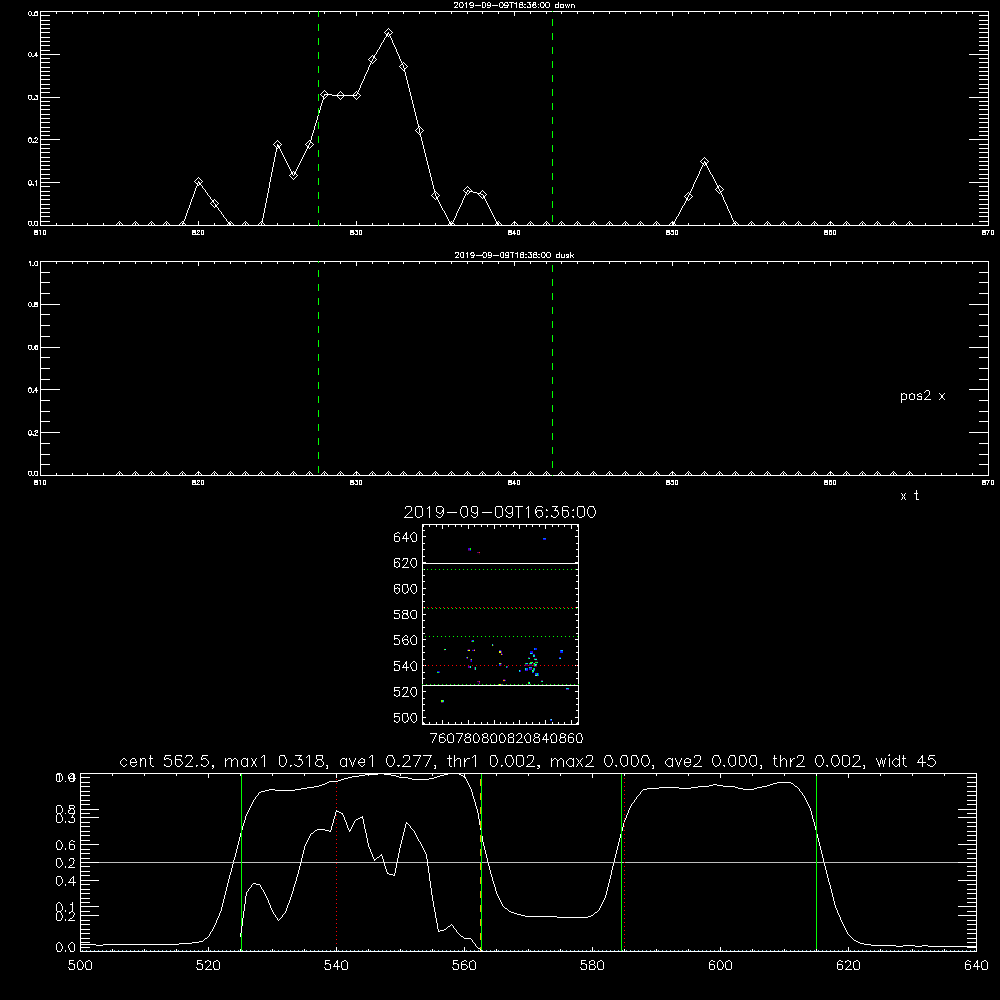Click upper white horizontal line in scatter plot
Screen dimensions: 1000x1000
pos(500,563)
